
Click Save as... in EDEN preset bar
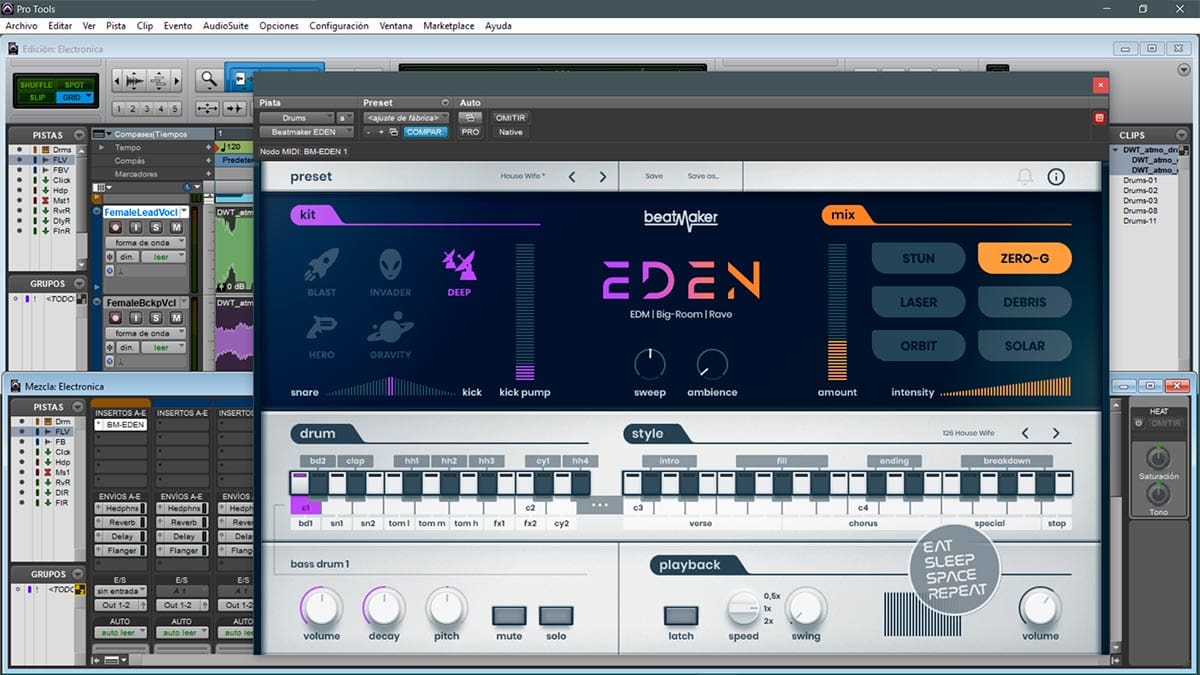[703, 177]
